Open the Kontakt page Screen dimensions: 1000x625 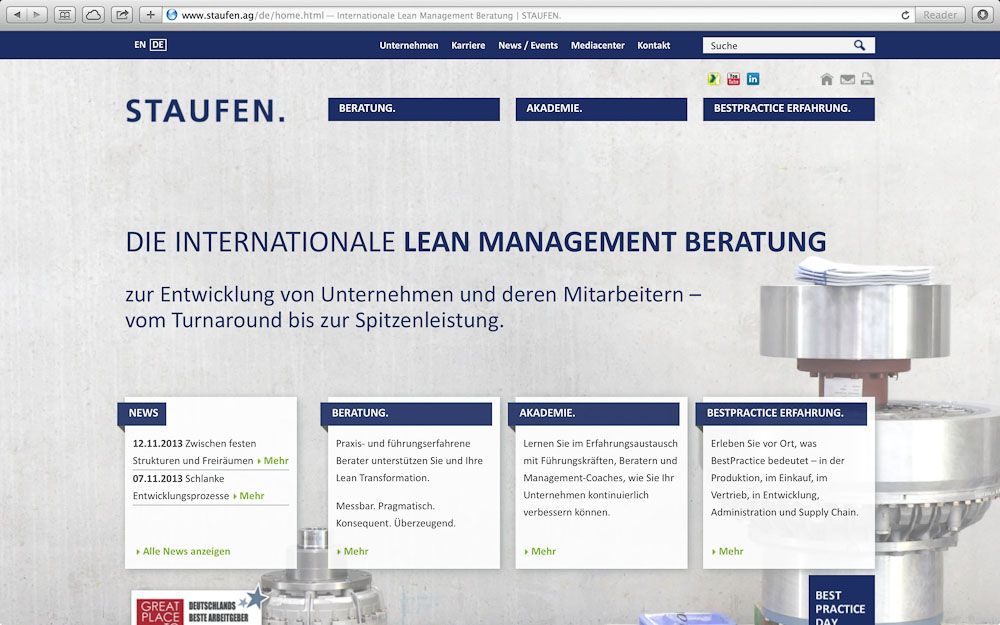click(x=654, y=45)
